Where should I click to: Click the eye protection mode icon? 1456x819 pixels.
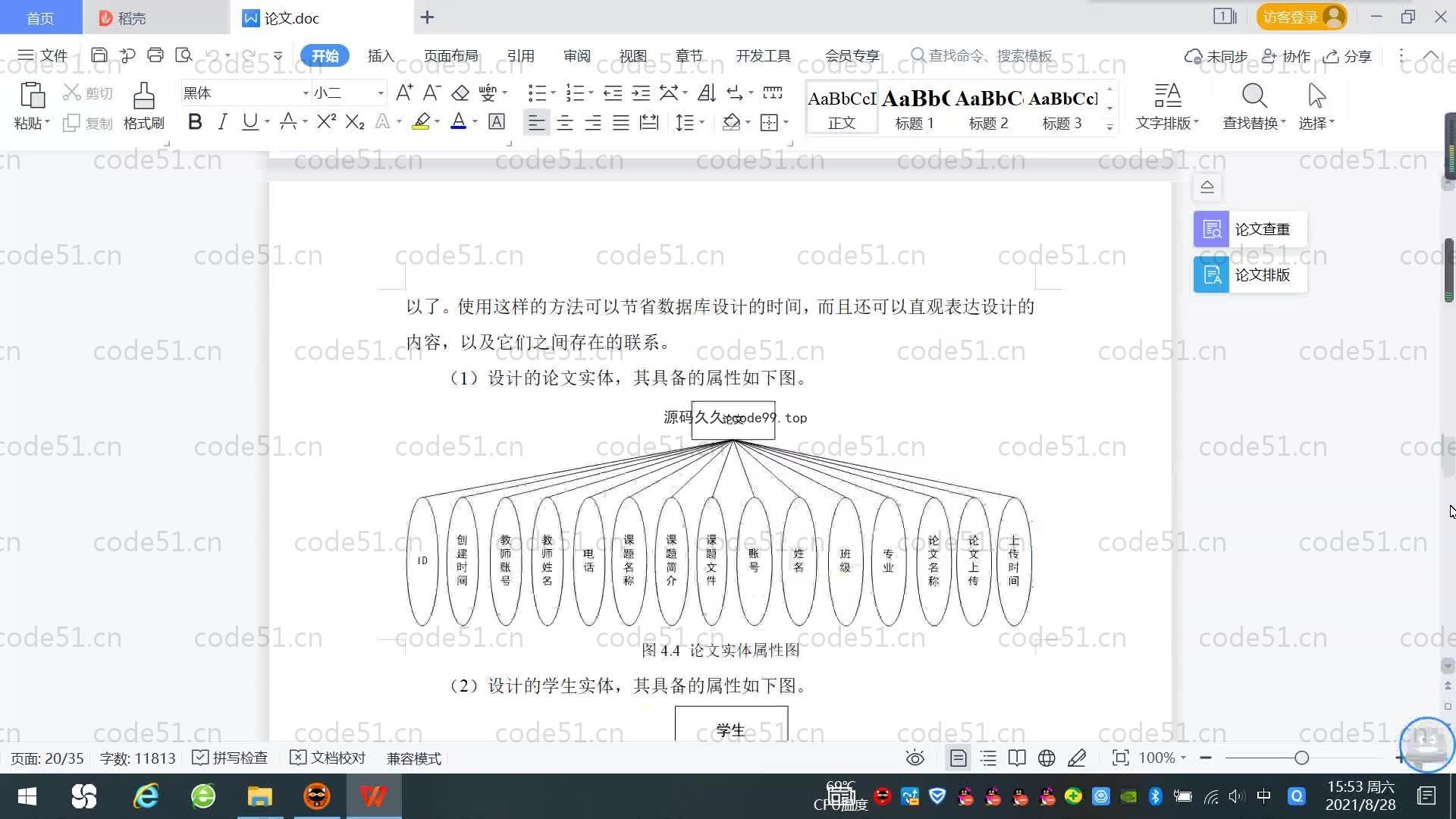[915, 758]
